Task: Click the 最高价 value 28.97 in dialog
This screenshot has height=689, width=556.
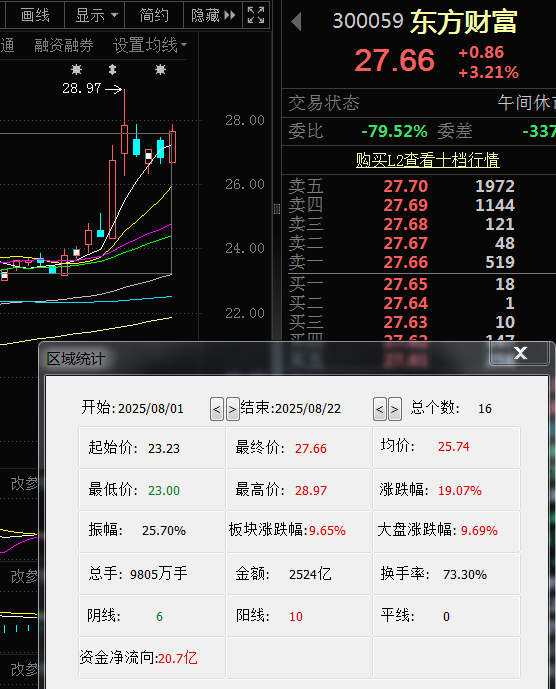Action: point(310,490)
